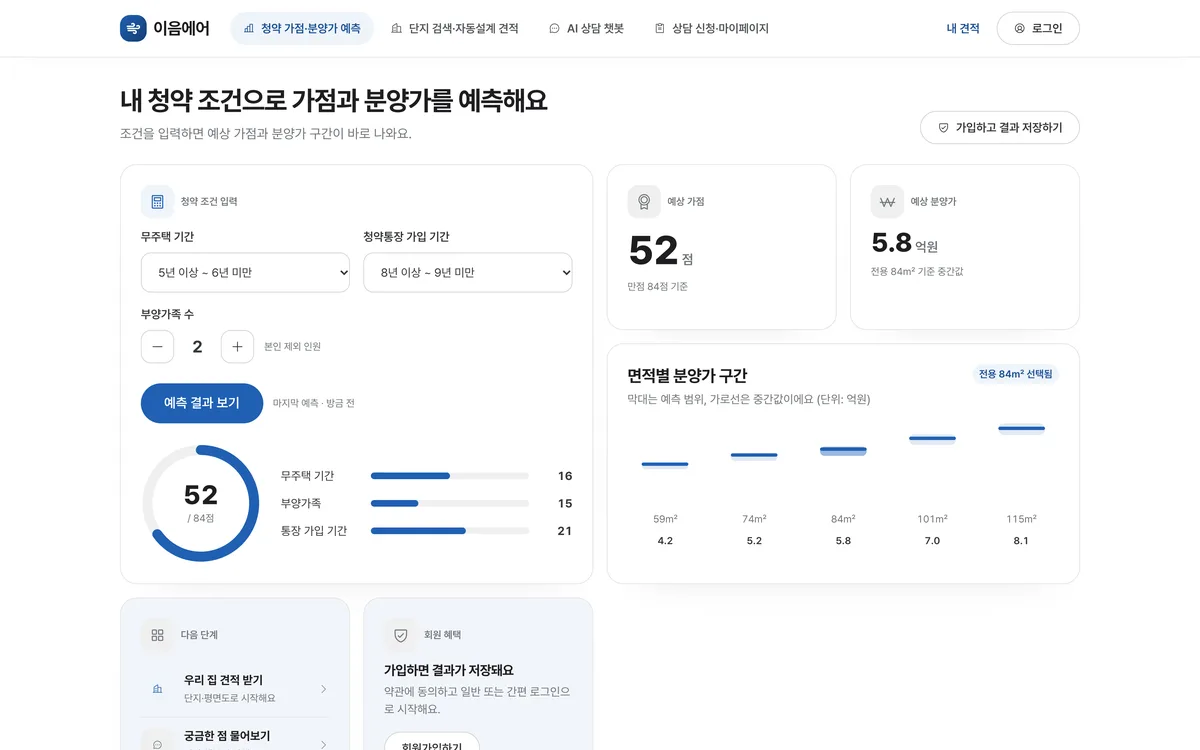Open the 우리 집 견적 받기 link
This screenshot has width=1200, height=750.
[235, 688]
